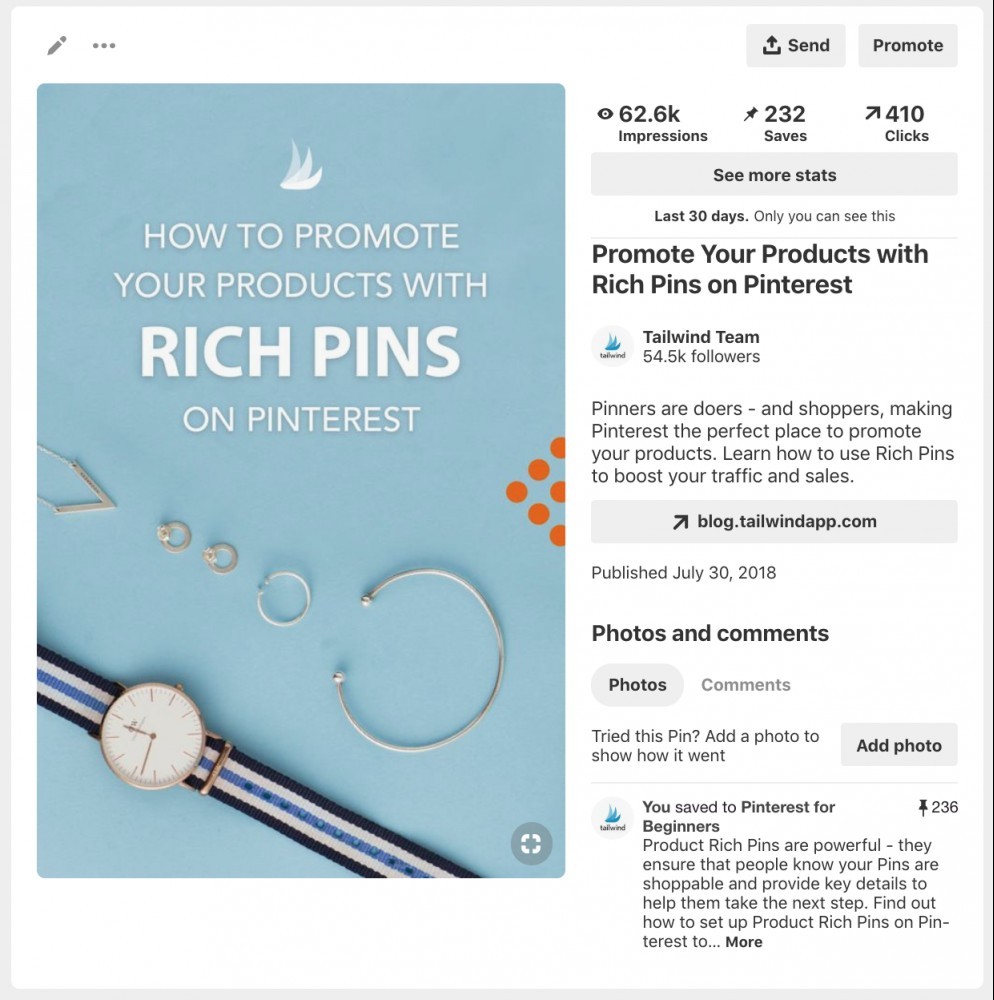Select the Photos tab

637,685
